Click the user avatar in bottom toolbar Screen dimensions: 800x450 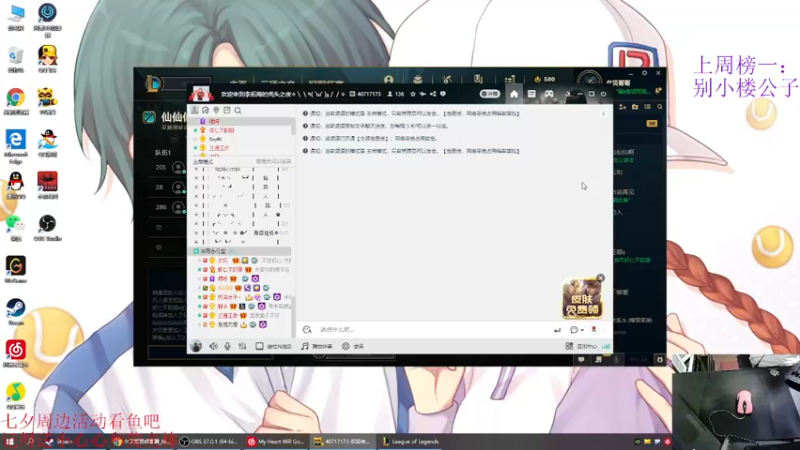tap(195, 346)
